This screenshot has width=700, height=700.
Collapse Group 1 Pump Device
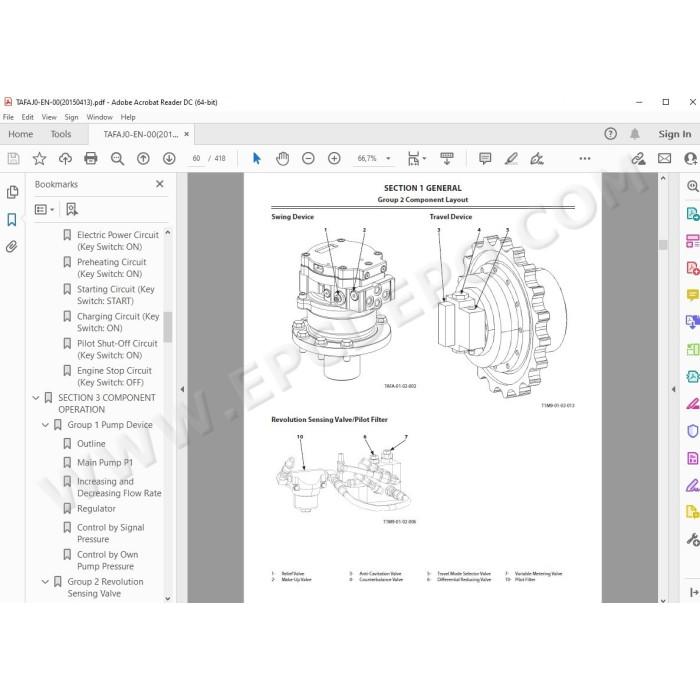45,425
